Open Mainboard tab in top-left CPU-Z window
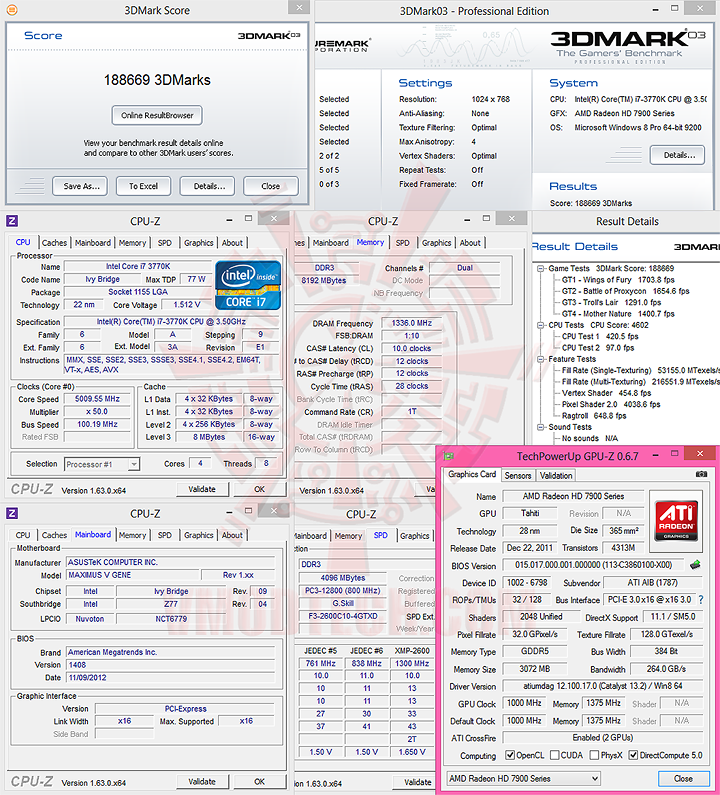The width and height of the screenshot is (720, 795). tap(93, 243)
